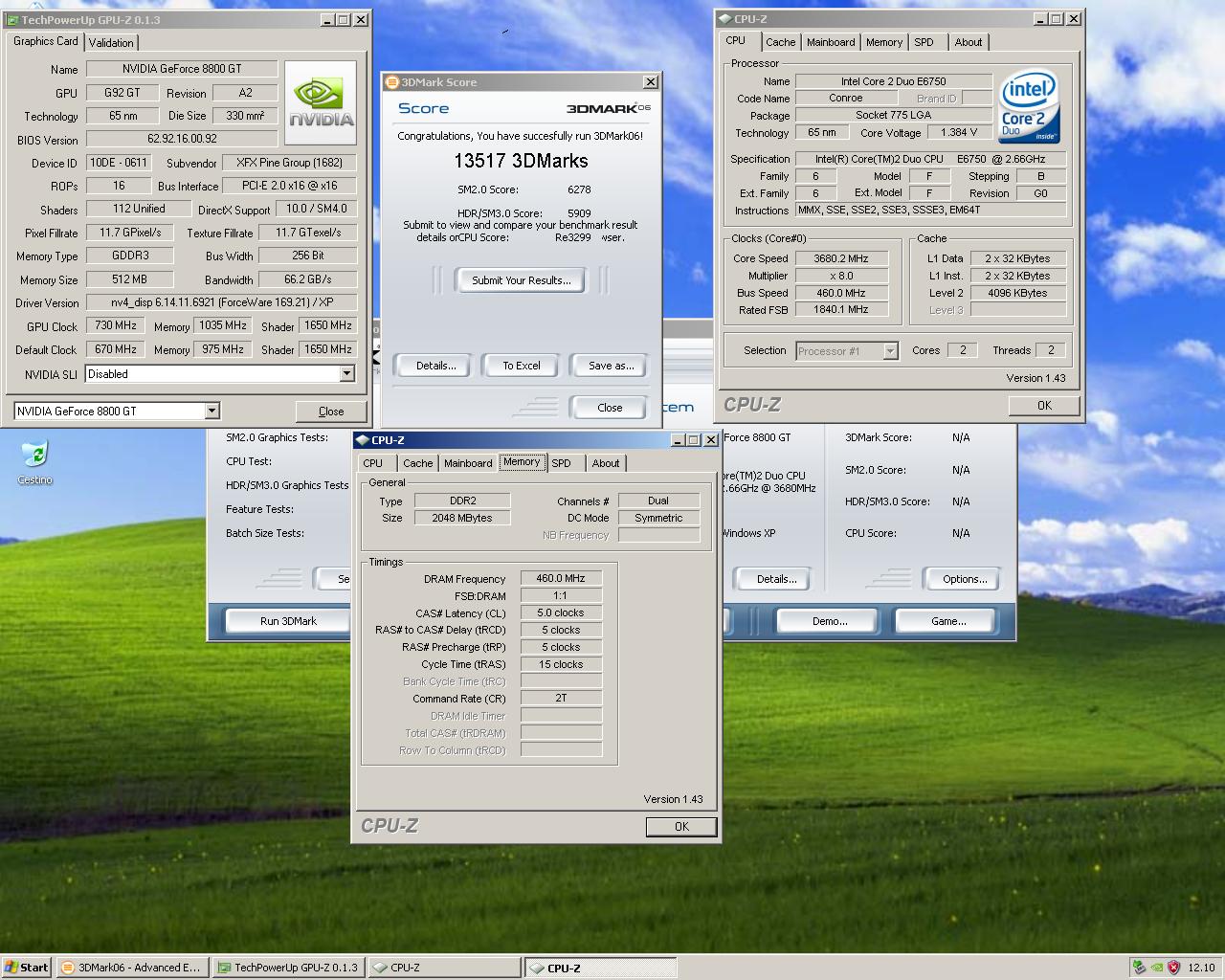Click Demo button in 3DMark06 window
The width and height of the screenshot is (1225, 980).
click(x=830, y=621)
